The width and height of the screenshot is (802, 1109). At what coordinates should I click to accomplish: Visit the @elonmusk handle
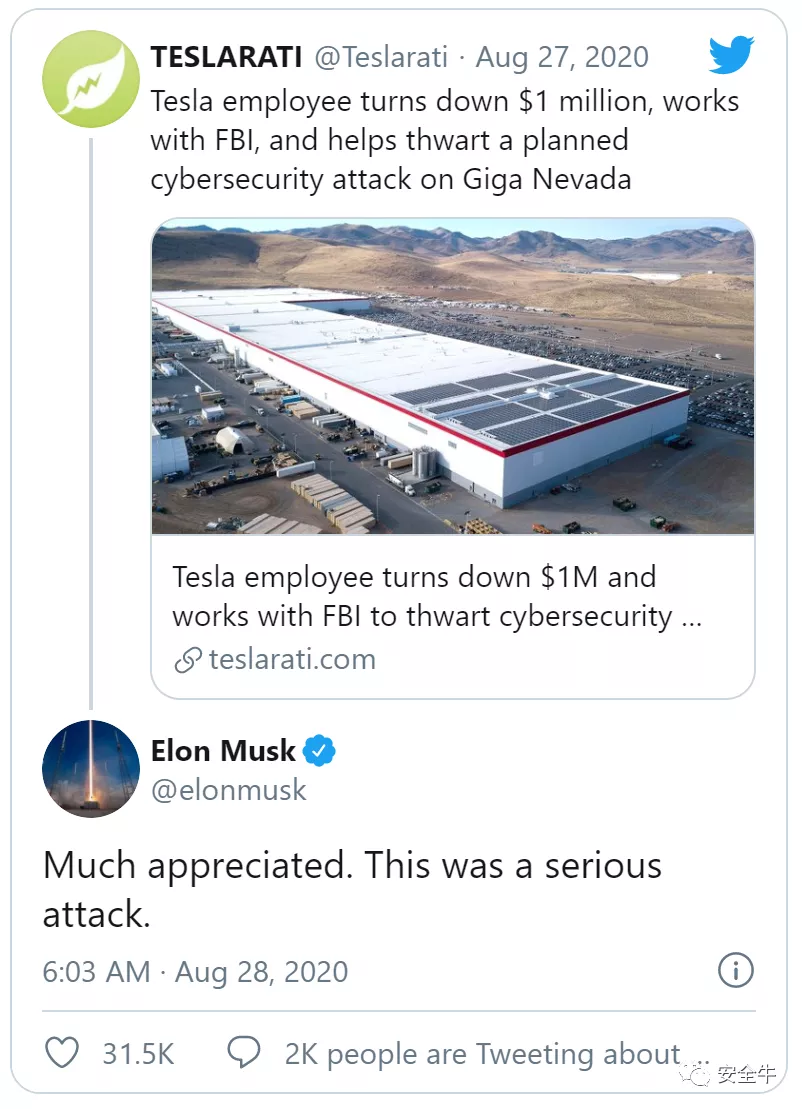[228, 789]
